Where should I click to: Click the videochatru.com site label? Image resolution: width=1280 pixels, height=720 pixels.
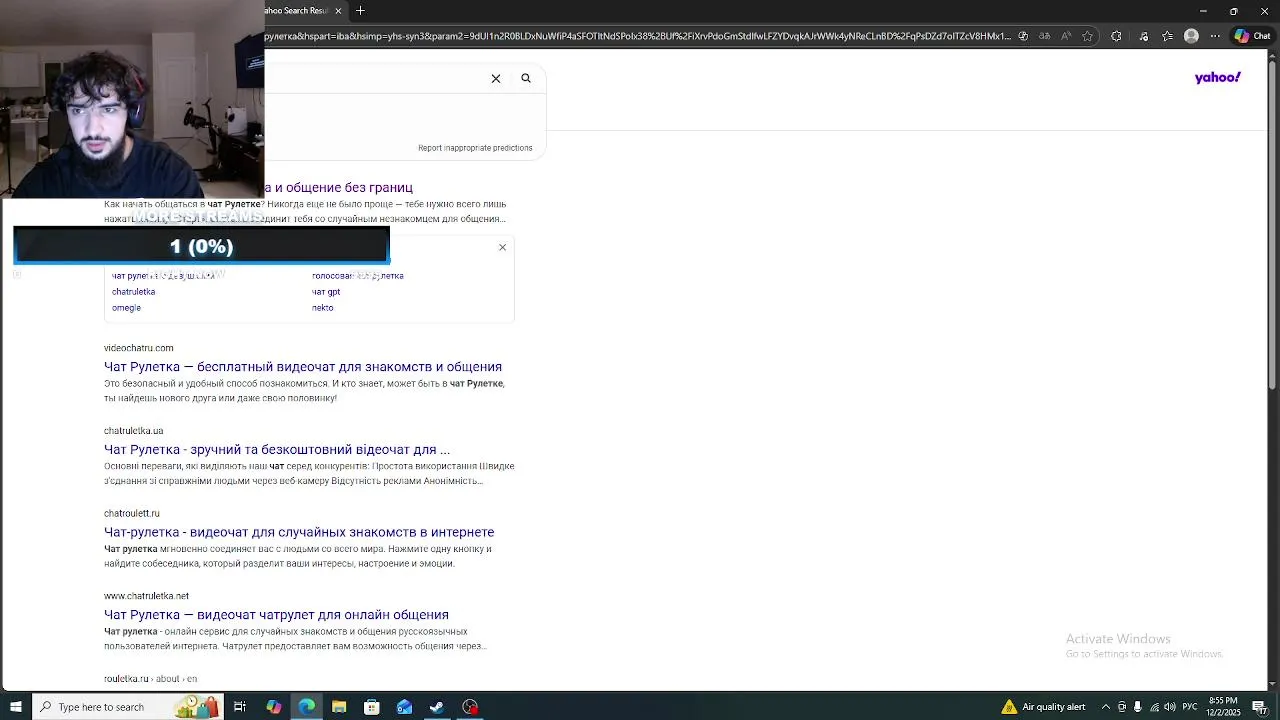[139, 348]
